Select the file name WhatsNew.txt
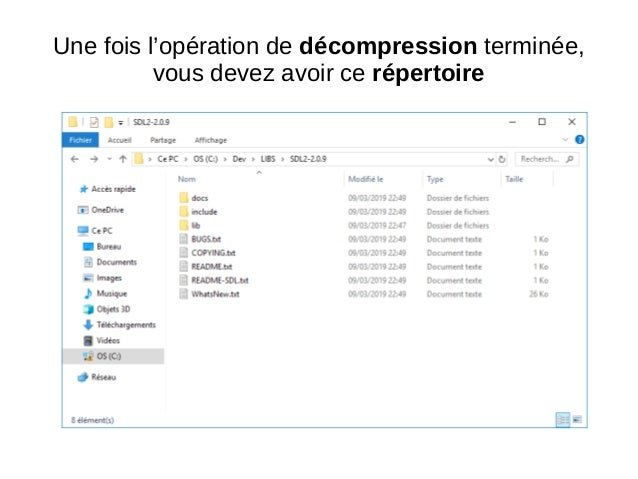The image size is (638, 479). pyautogui.click(x=215, y=294)
